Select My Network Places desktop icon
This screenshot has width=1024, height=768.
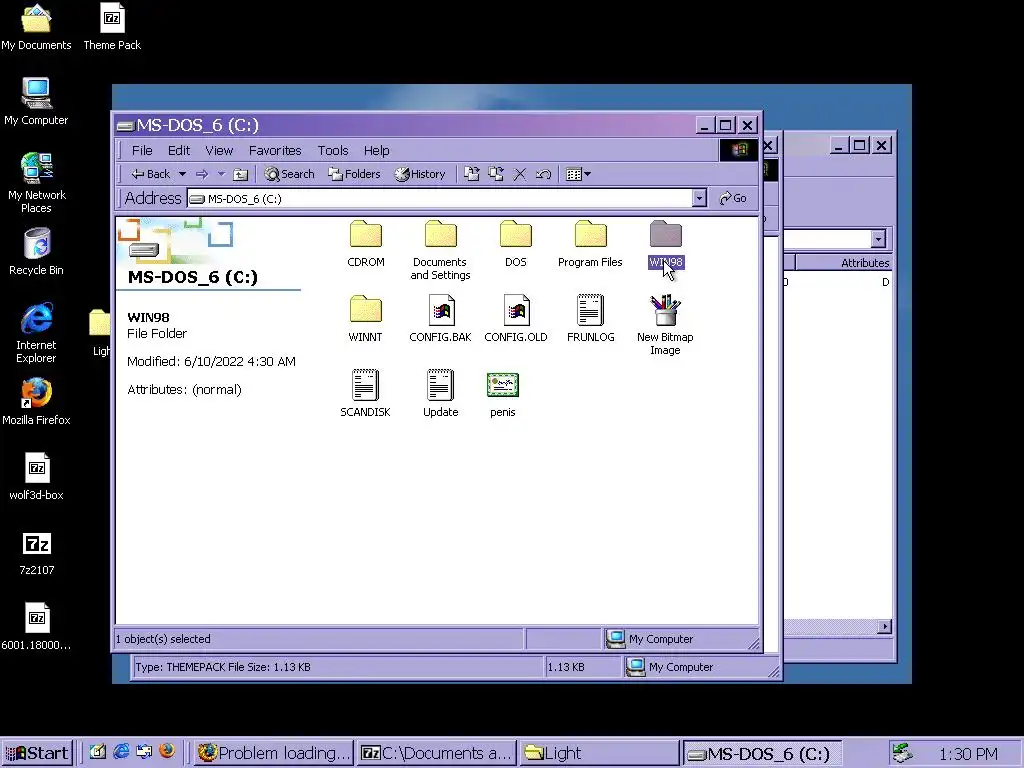37,184
